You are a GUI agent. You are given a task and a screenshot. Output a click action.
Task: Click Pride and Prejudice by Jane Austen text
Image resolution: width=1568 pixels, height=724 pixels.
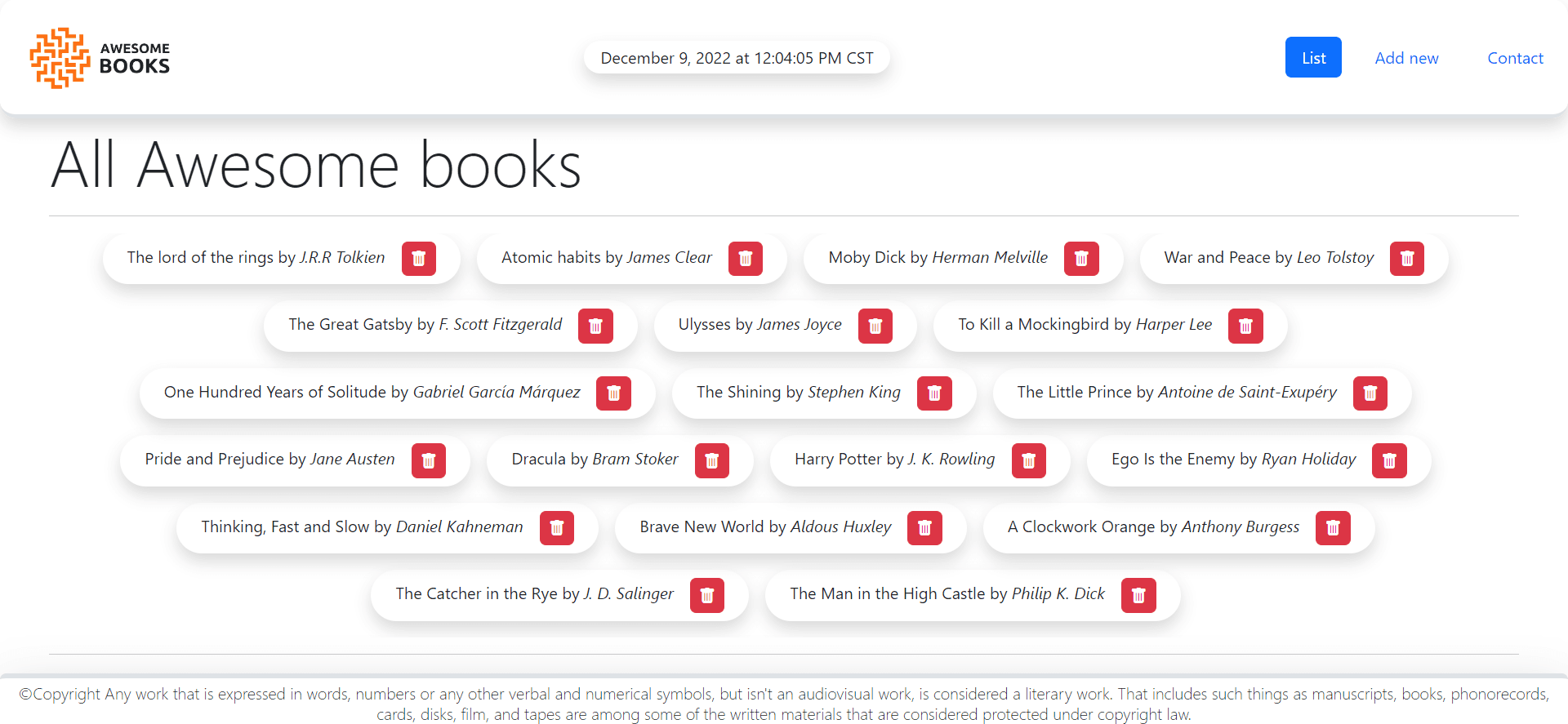click(269, 459)
